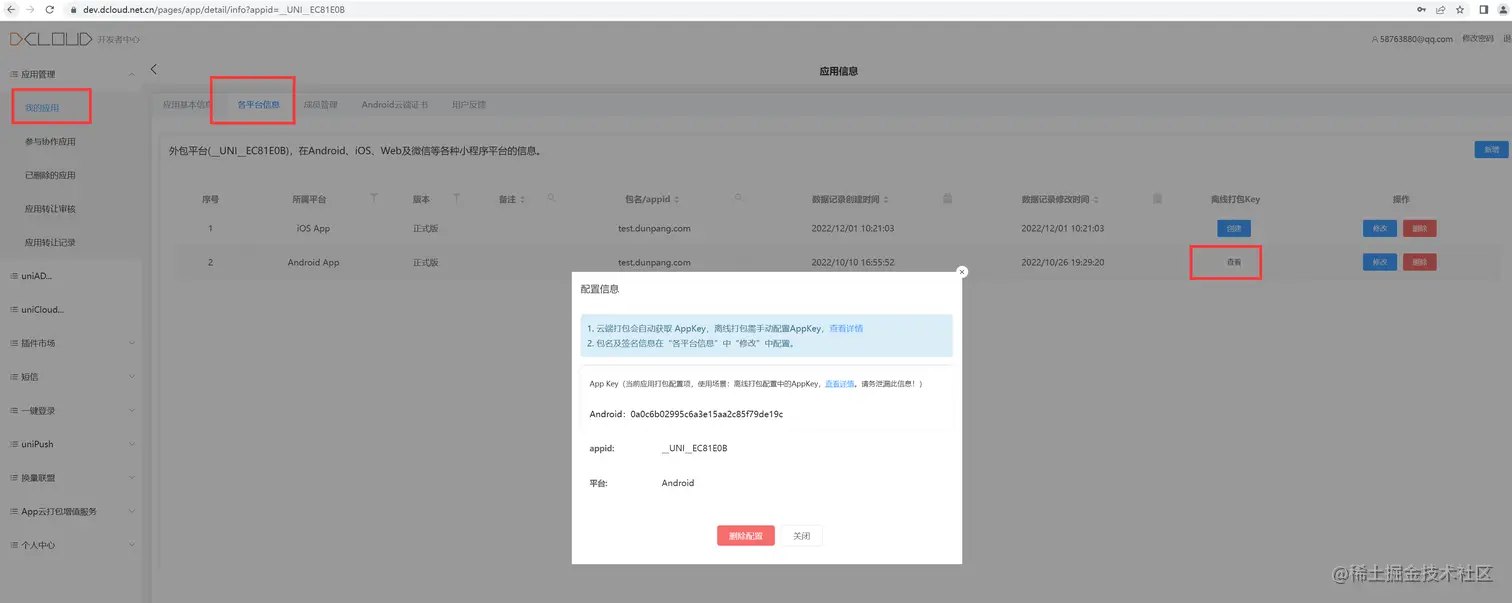
Task: Select 我的应用 in the sidebar
Action: (x=42, y=108)
